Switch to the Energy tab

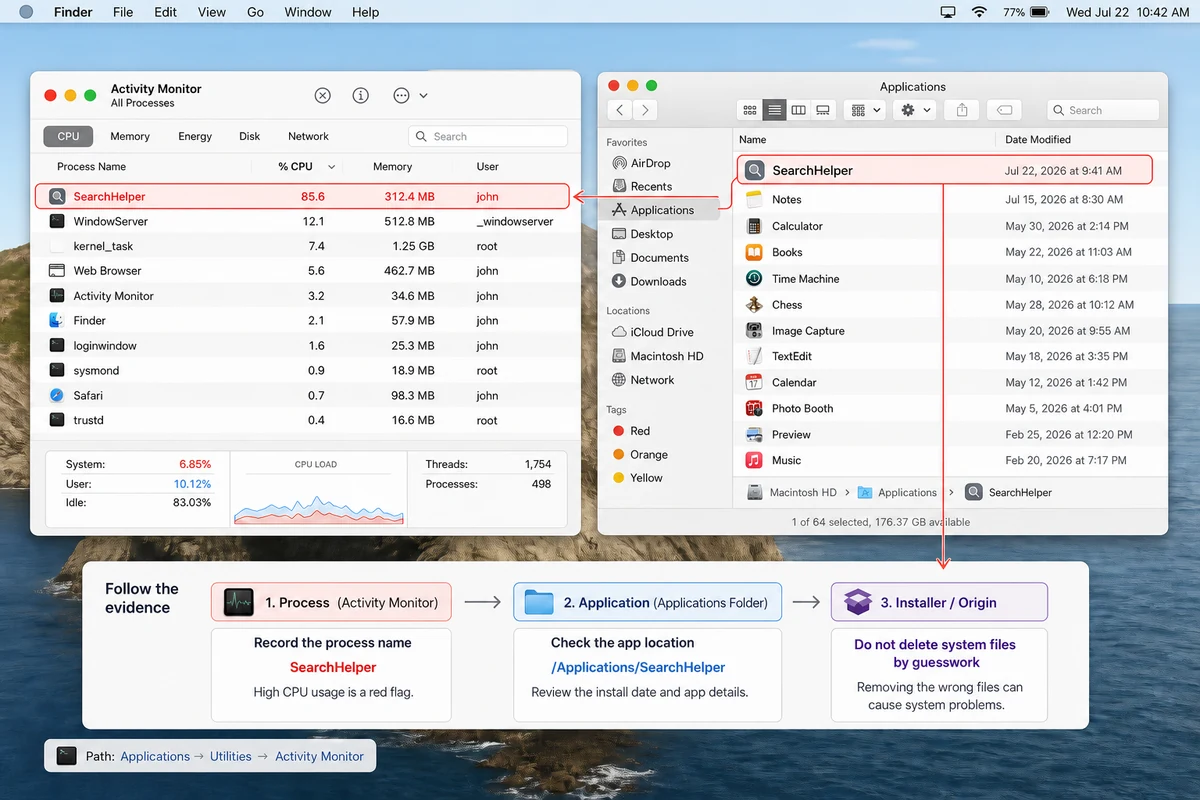[195, 136]
